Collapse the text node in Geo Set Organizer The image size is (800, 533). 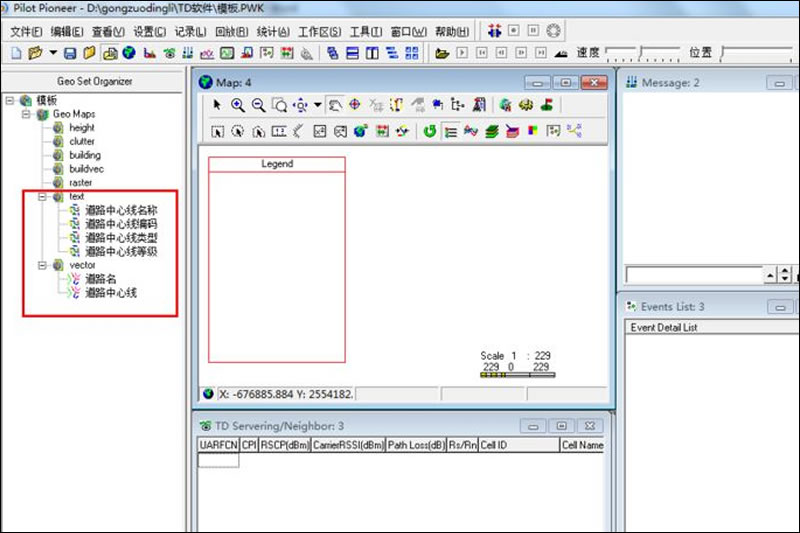43,197
